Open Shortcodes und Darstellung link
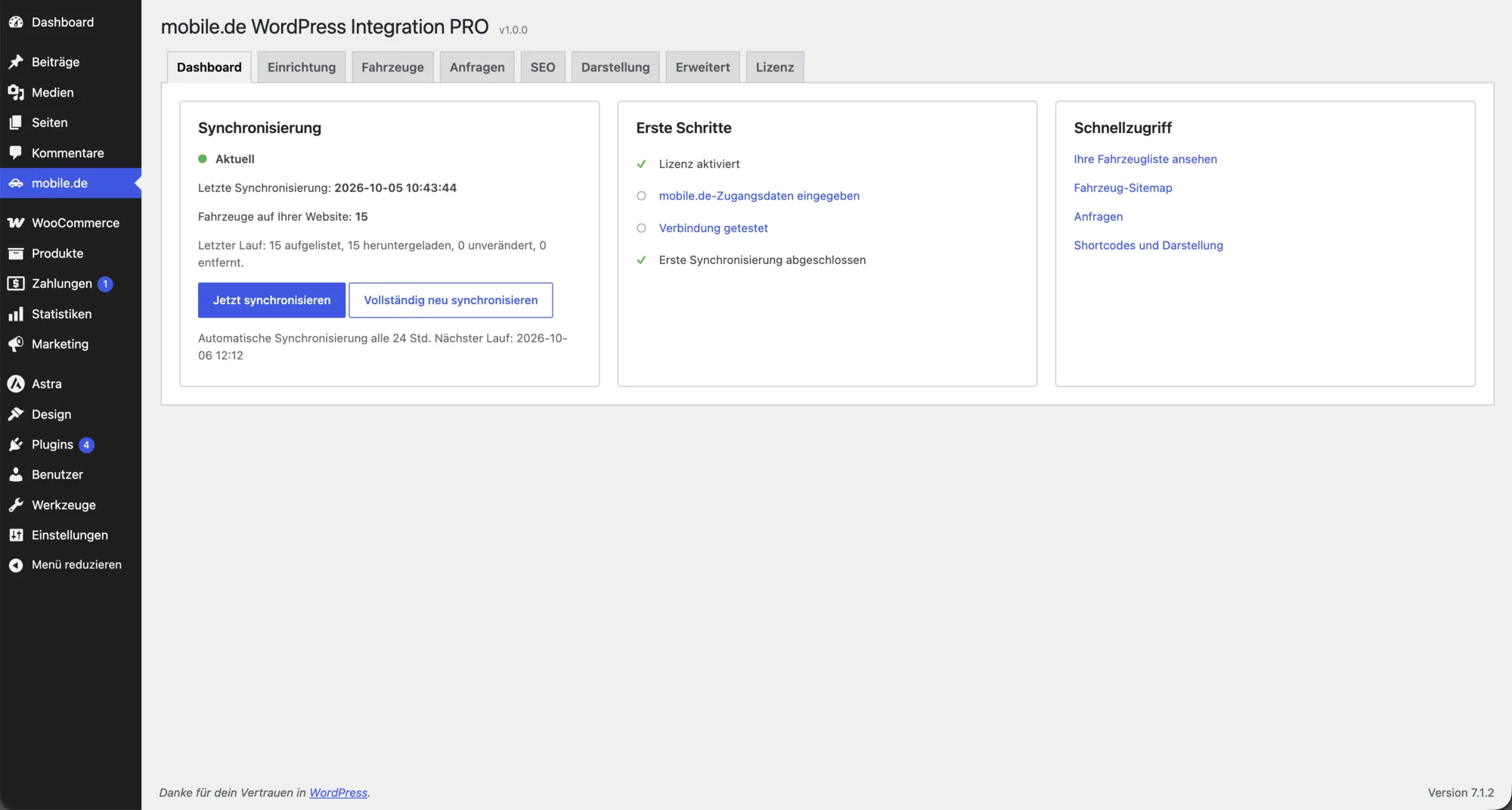Image resolution: width=1512 pixels, height=810 pixels. coord(1148,246)
